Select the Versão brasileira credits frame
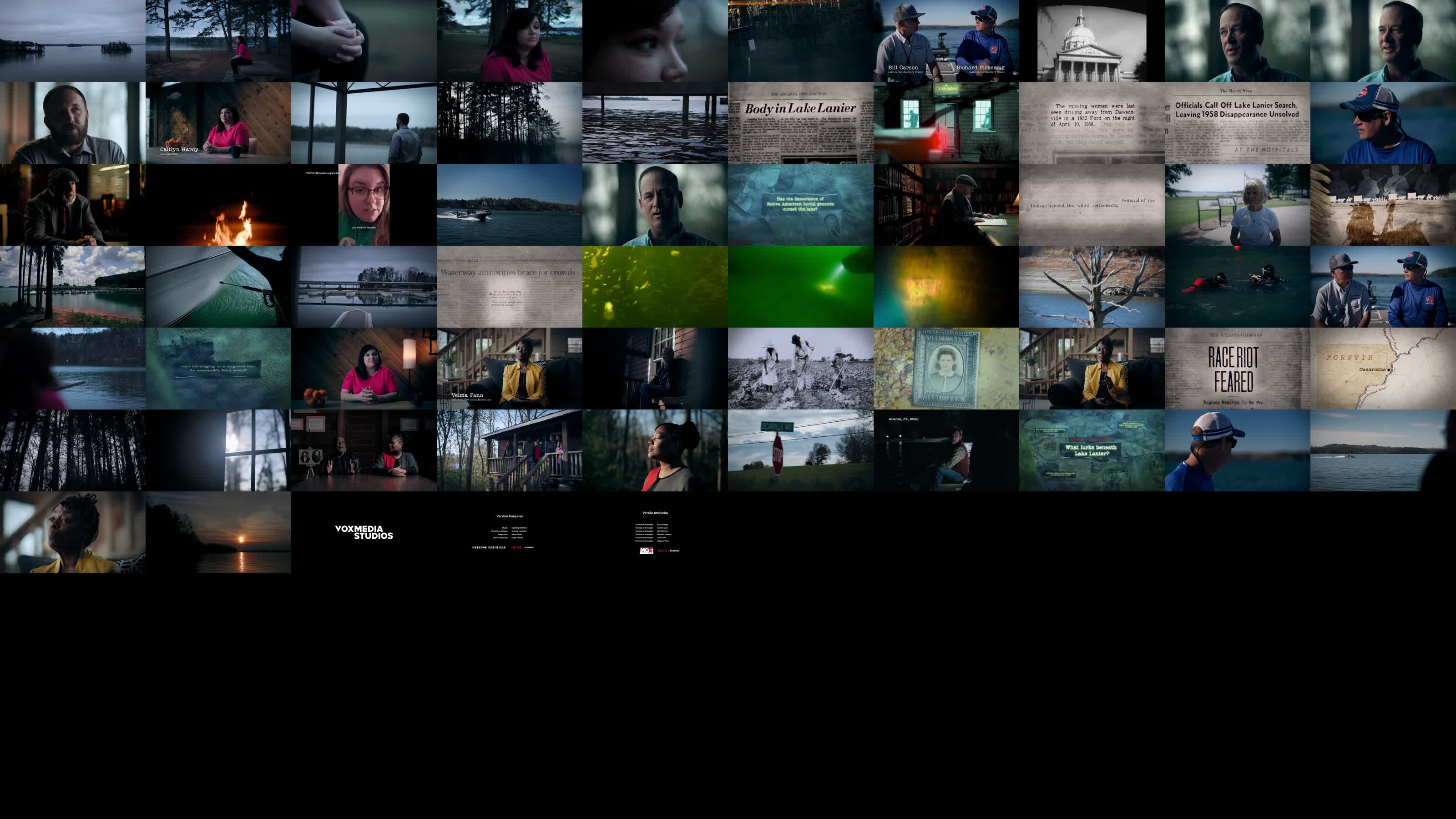The image size is (1456, 819). tap(655, 532)
